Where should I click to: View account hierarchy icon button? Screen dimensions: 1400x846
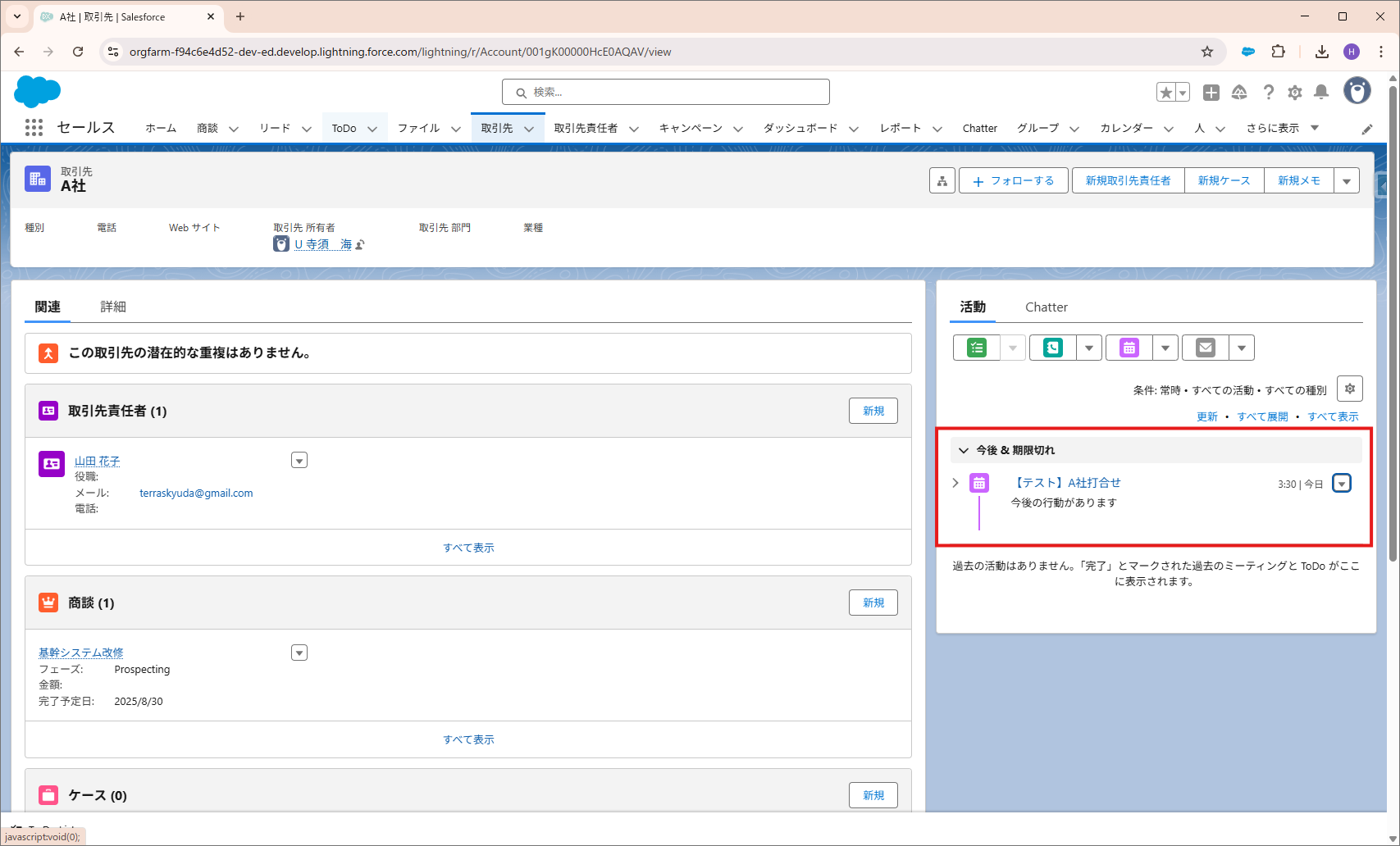[x=942, y=180]
